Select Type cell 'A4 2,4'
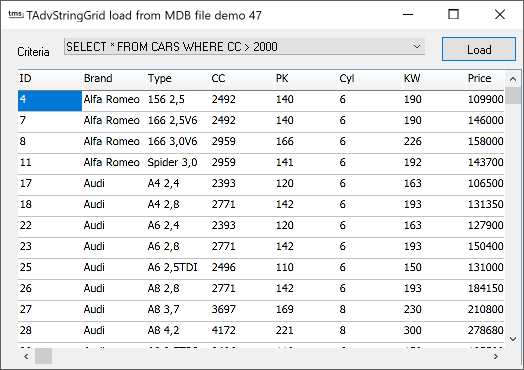Screen dimensions: 524x370 [178, 185]
